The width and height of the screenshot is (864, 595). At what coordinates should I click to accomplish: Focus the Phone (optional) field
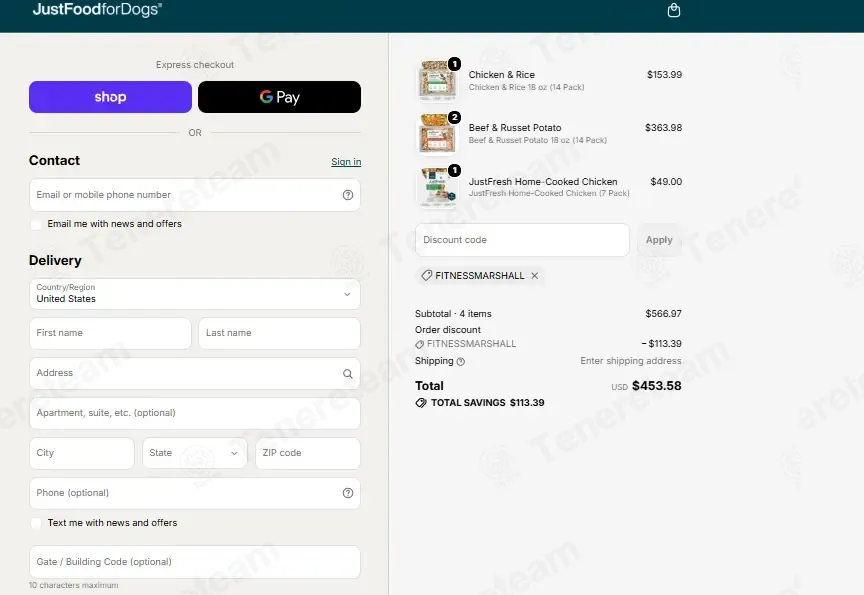195,493
